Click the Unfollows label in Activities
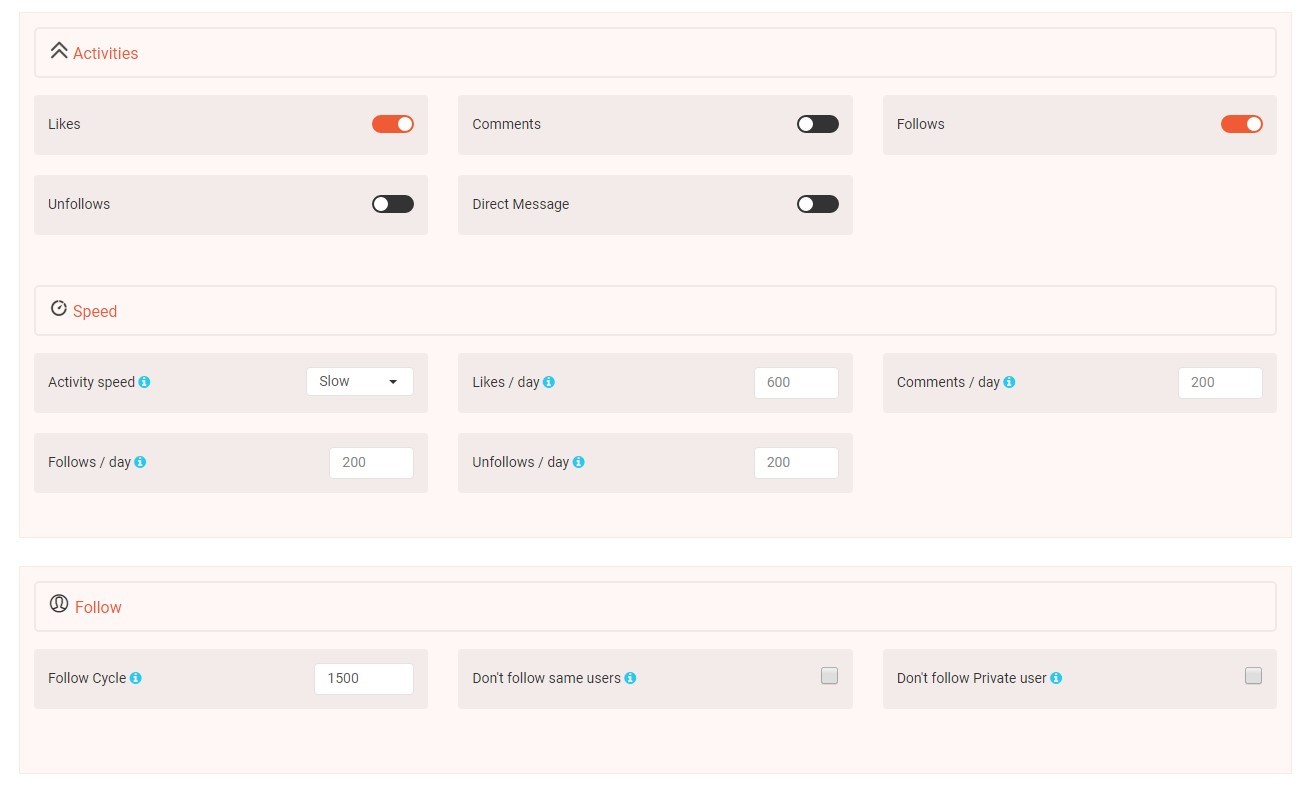 pyautogui.click(x=79, y=204)
